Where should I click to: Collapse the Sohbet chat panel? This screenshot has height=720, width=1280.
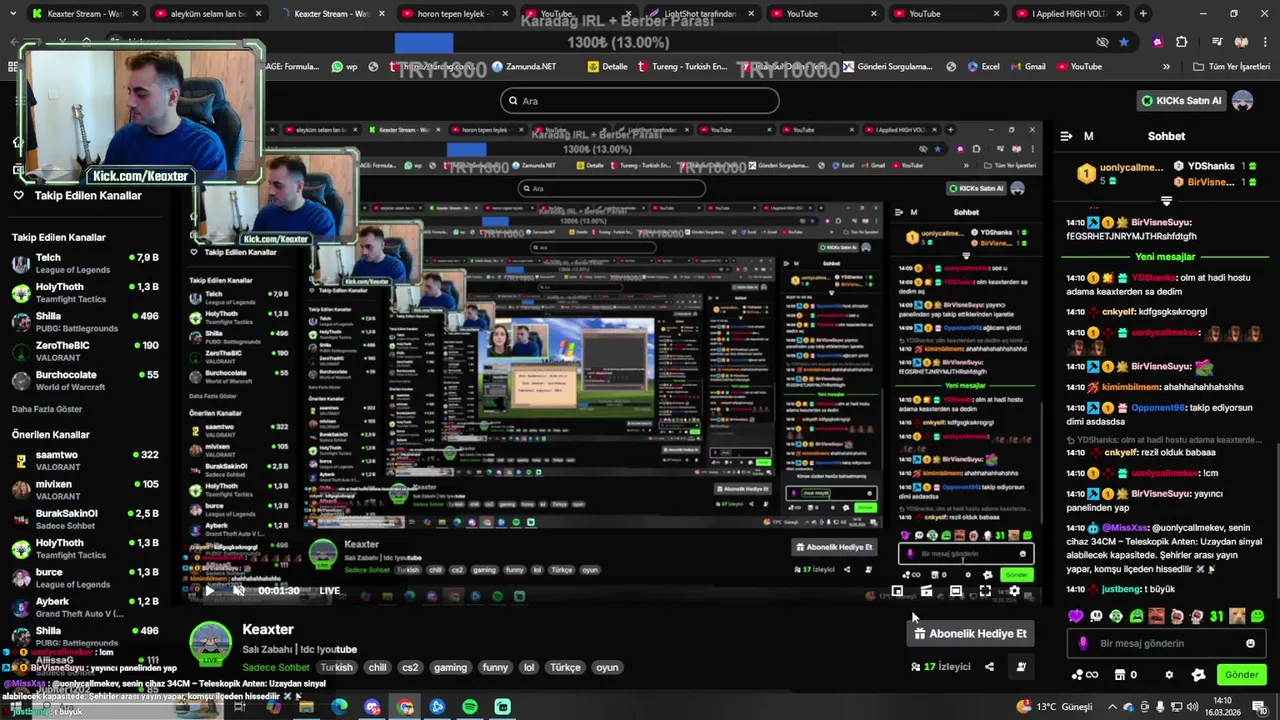click(1066, 136)
